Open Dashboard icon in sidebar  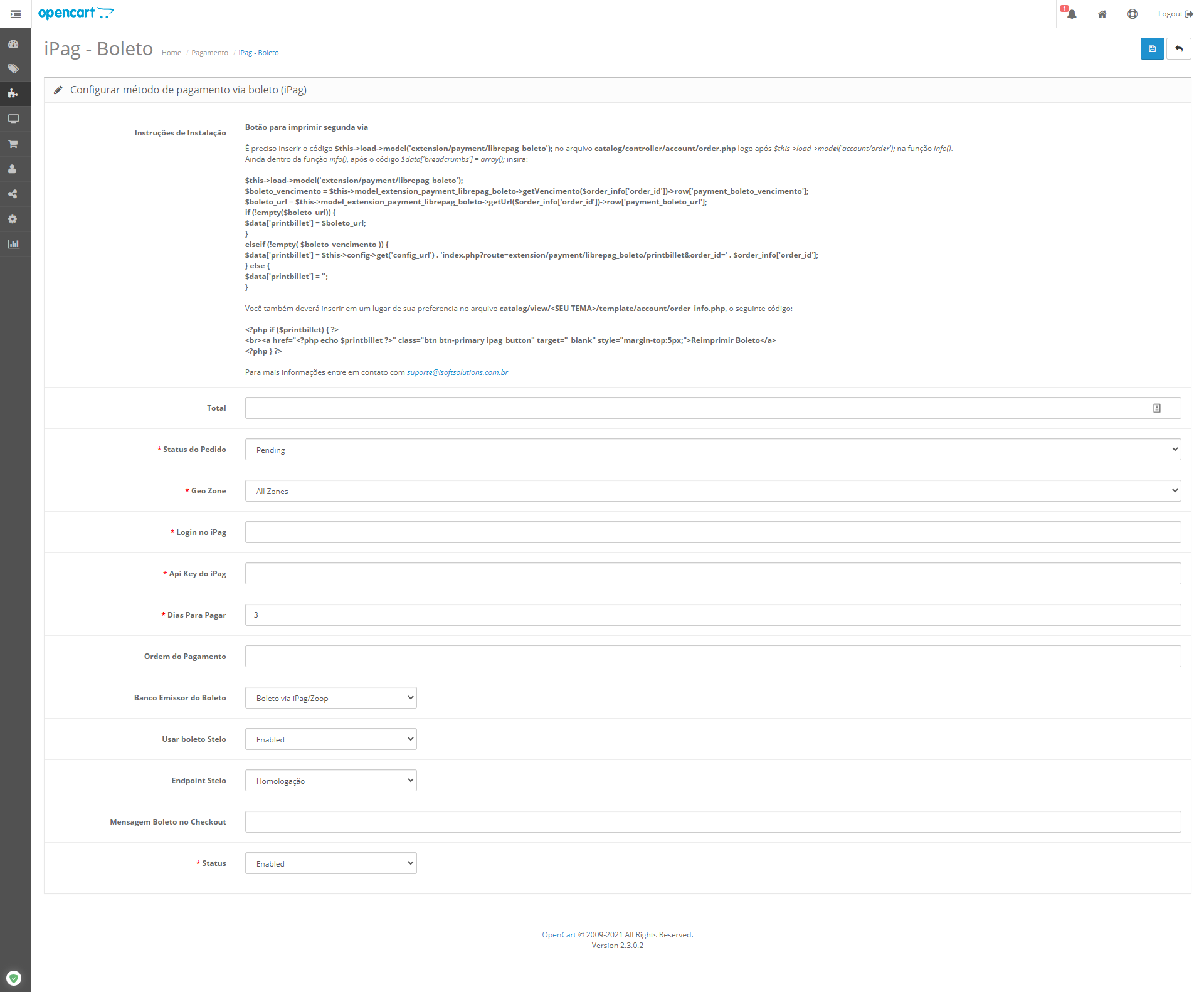point(13,44)
